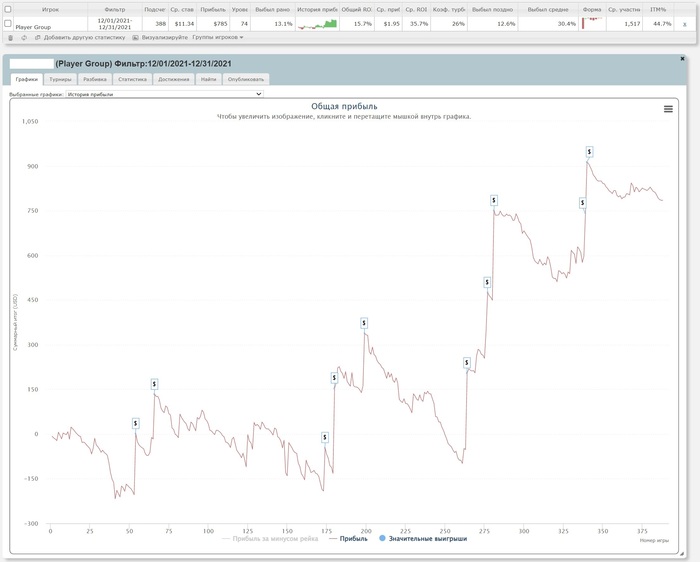Switch to the Статистика tab
Screen dimensions: 700x562
coord(132,79)
